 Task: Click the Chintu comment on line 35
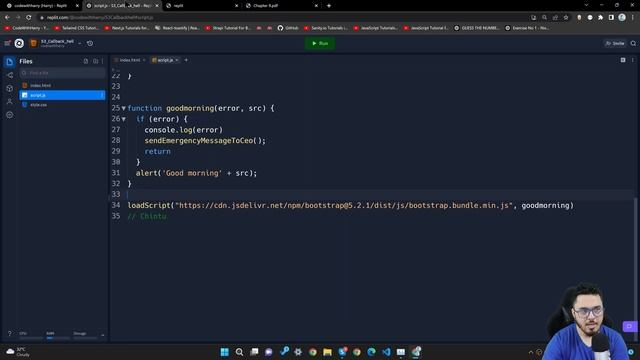147,216
